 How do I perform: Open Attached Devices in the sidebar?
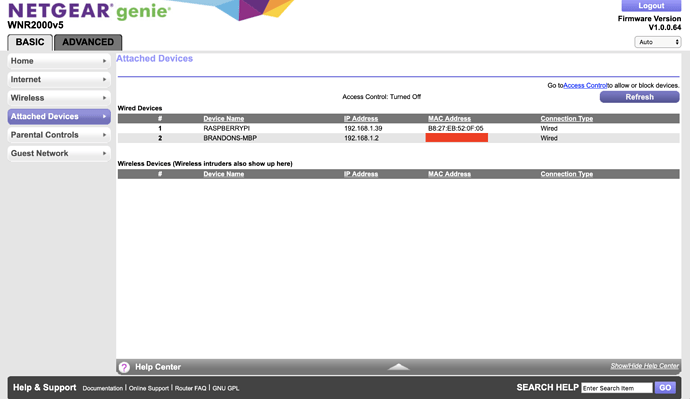[59, 117]
